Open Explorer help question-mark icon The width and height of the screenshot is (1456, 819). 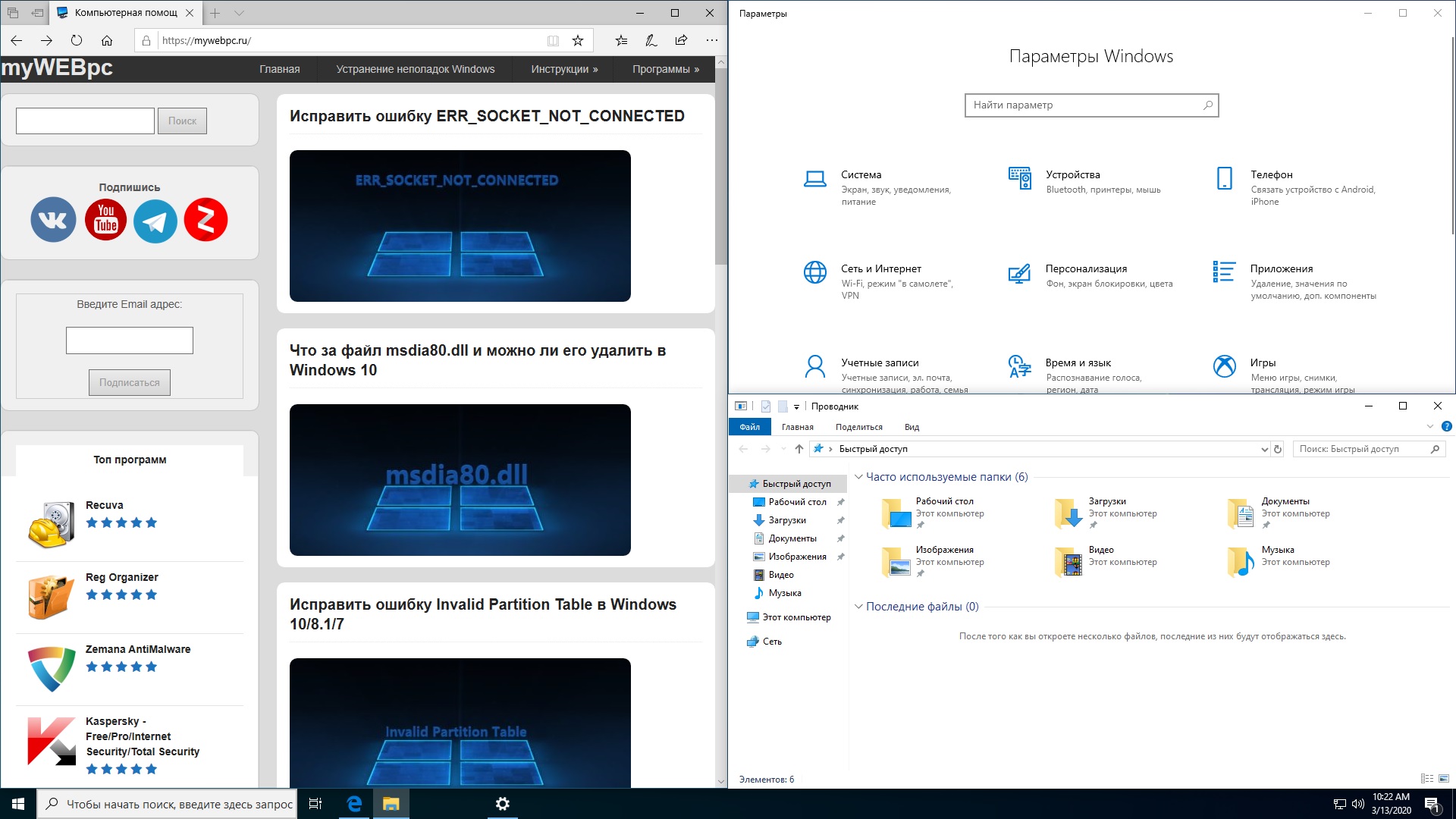(x=1446, y=427)
